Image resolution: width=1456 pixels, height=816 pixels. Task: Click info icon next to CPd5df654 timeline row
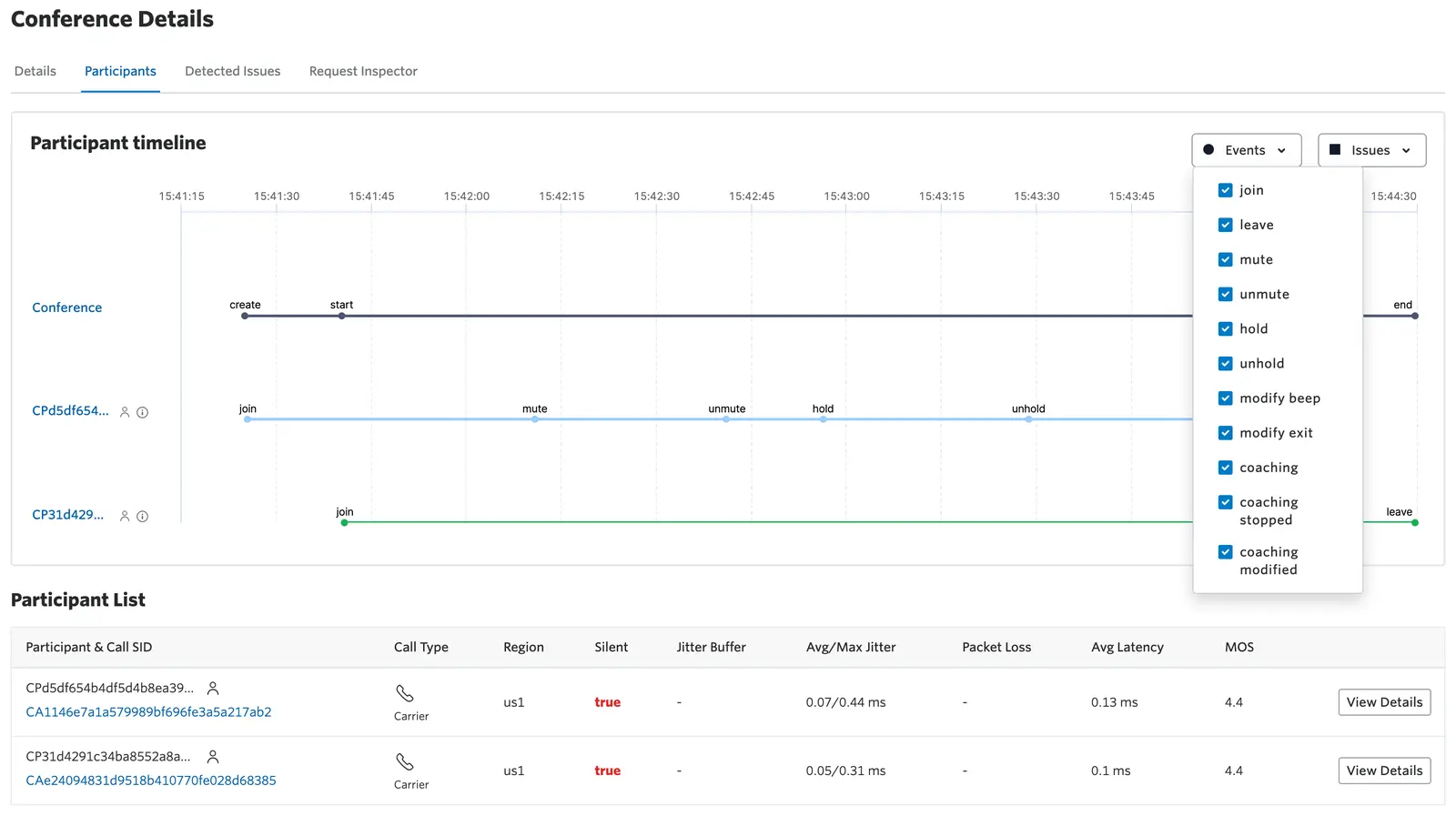point(143,412)
